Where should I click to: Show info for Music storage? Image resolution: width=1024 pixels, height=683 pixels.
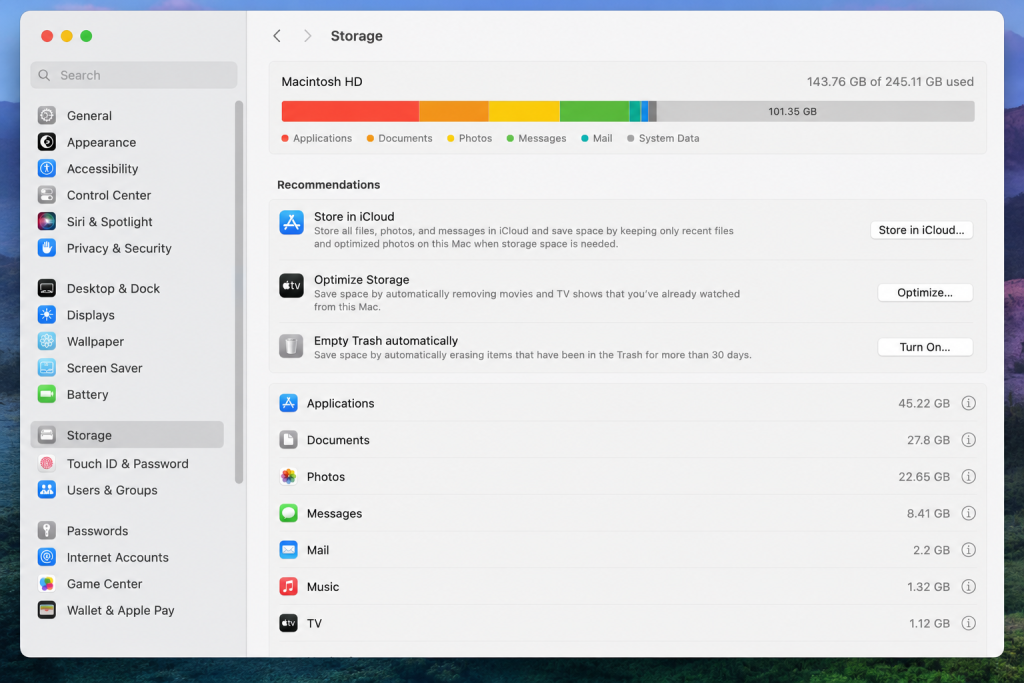coord(968,586)
